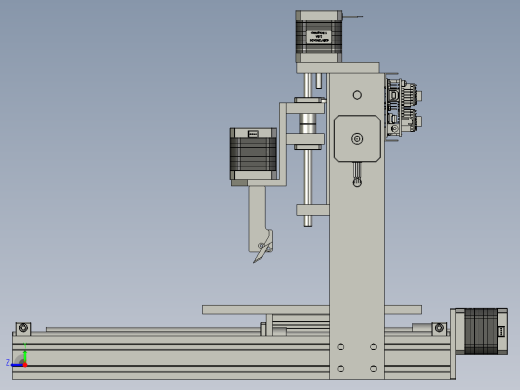Select the keyhole slot below the octagonal plate
520x390 pixels.
click(357, 174)
